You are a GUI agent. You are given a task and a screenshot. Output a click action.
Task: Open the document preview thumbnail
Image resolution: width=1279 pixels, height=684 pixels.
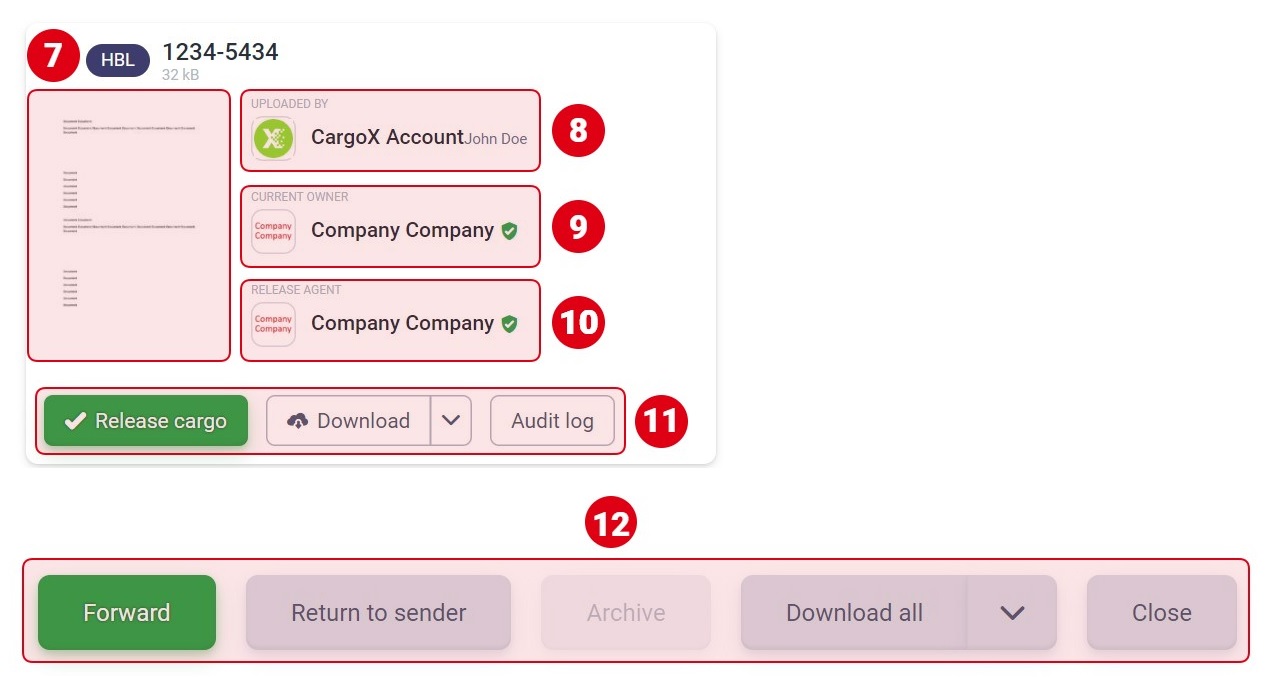[x=129, y=225]
